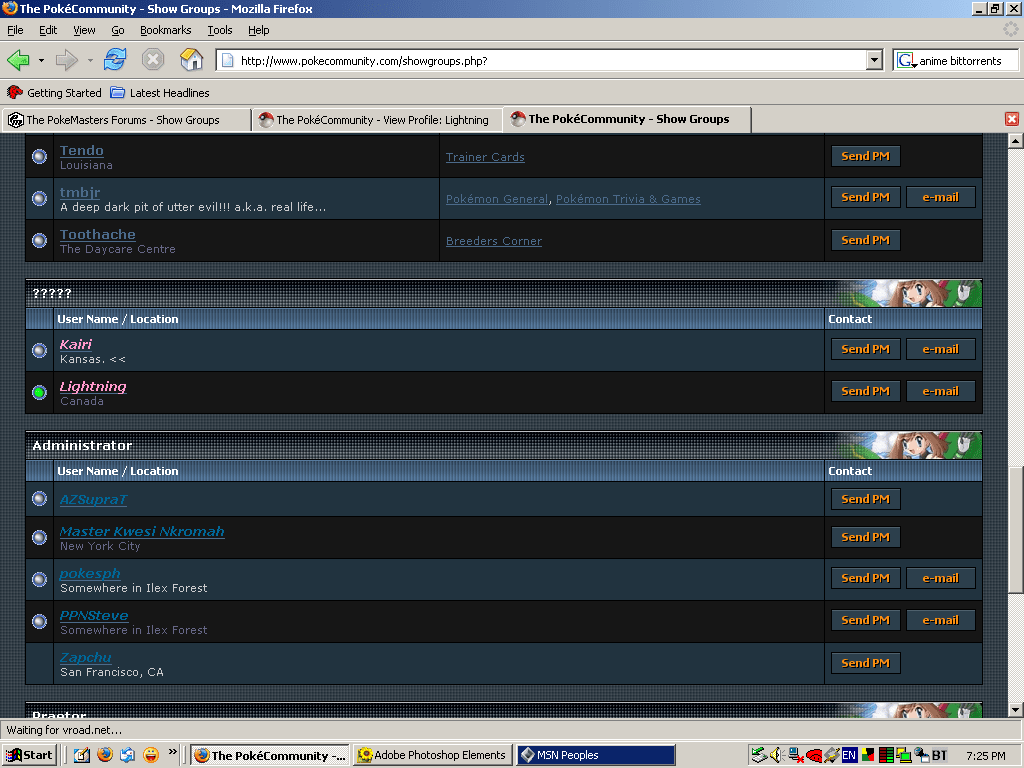
Task: Open Master Kwesi Nkromah's profile link
Action: (x=142, y=532)
